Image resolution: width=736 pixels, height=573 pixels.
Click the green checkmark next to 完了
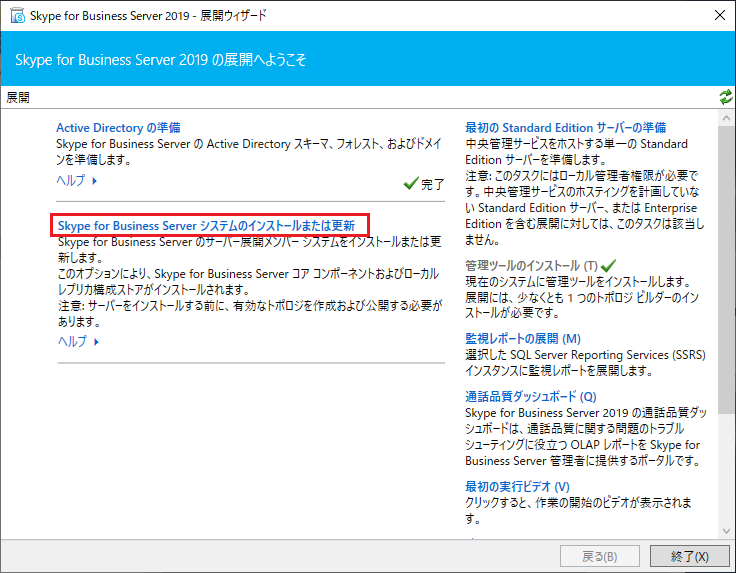point(411,183)
